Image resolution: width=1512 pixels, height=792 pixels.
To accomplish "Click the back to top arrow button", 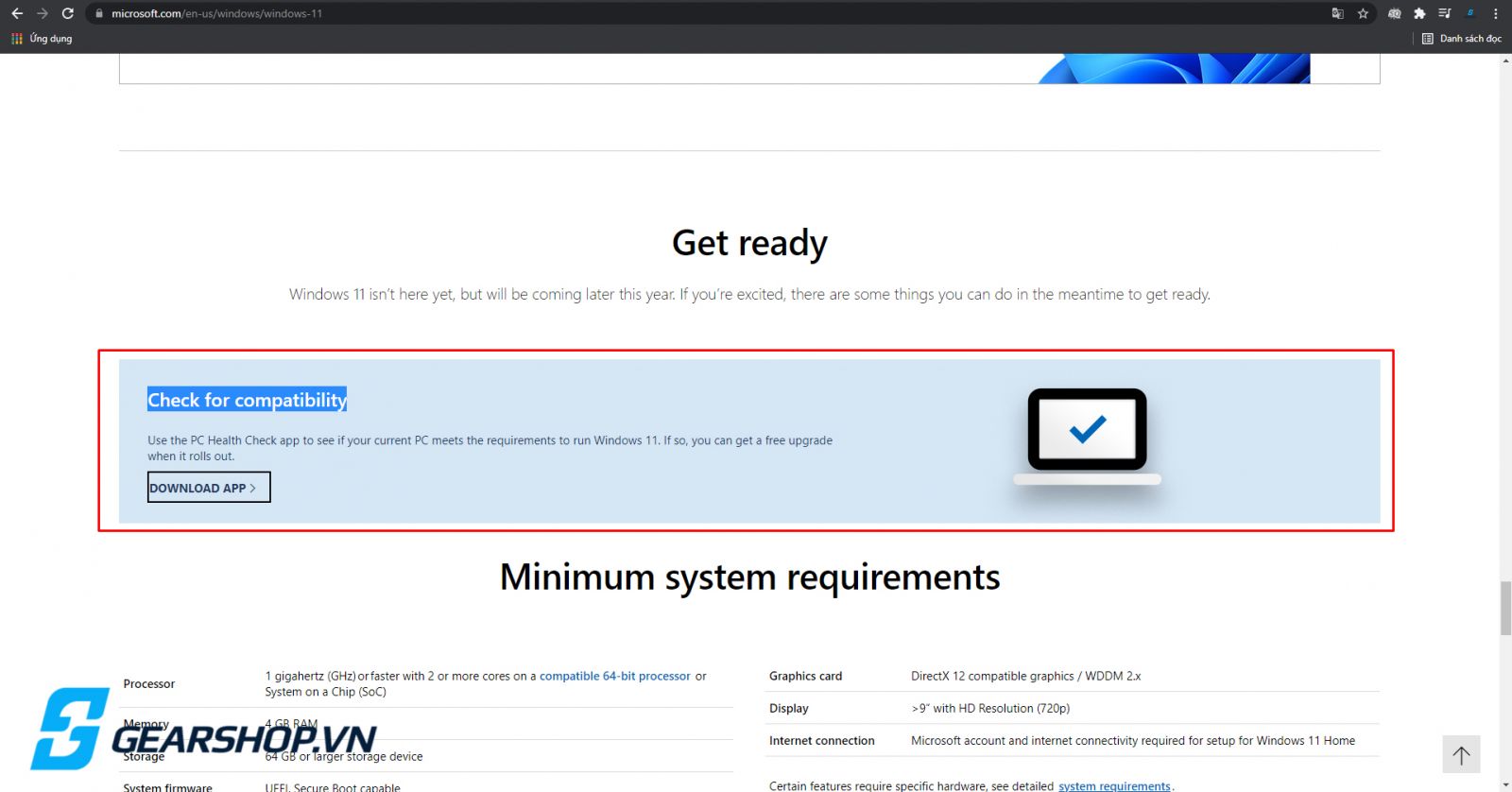I will click(1461, 754).
